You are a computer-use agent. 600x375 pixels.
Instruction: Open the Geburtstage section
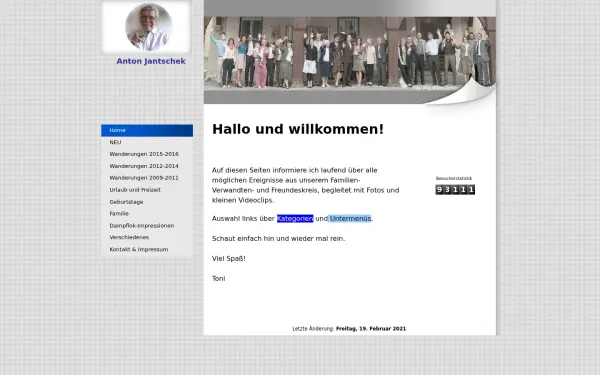(x=147, y=202)
